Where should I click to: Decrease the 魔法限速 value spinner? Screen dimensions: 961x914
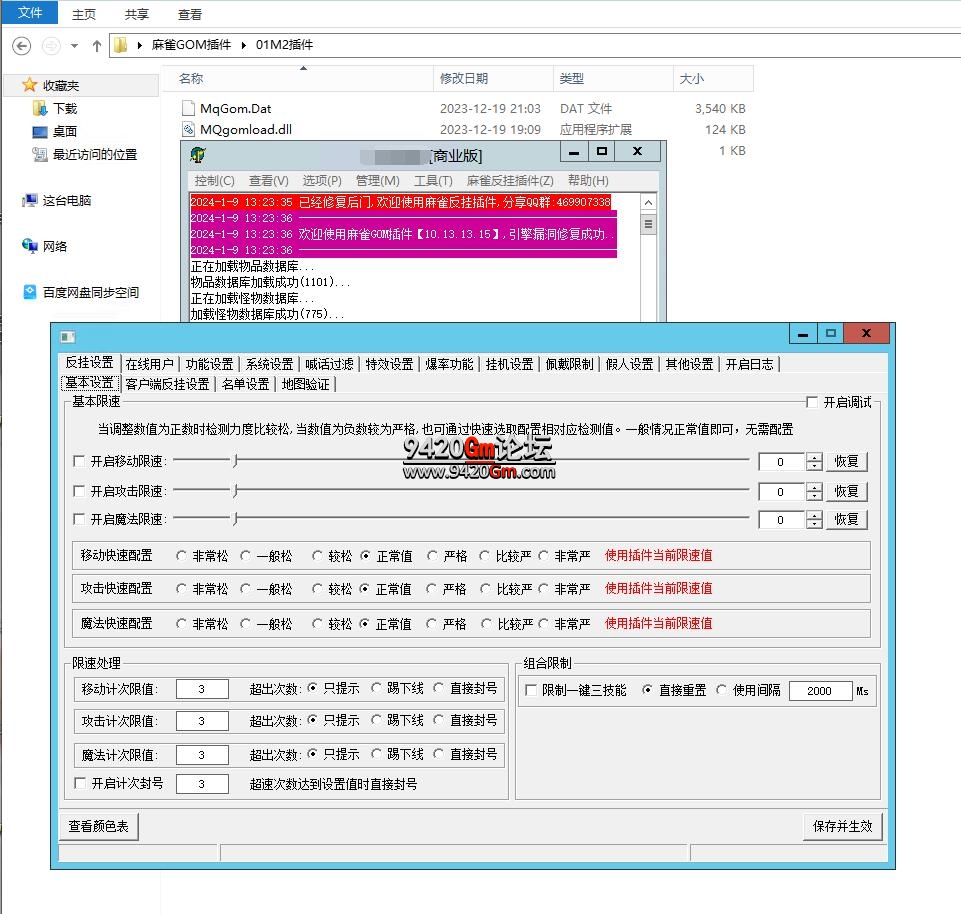coord(814,524)
